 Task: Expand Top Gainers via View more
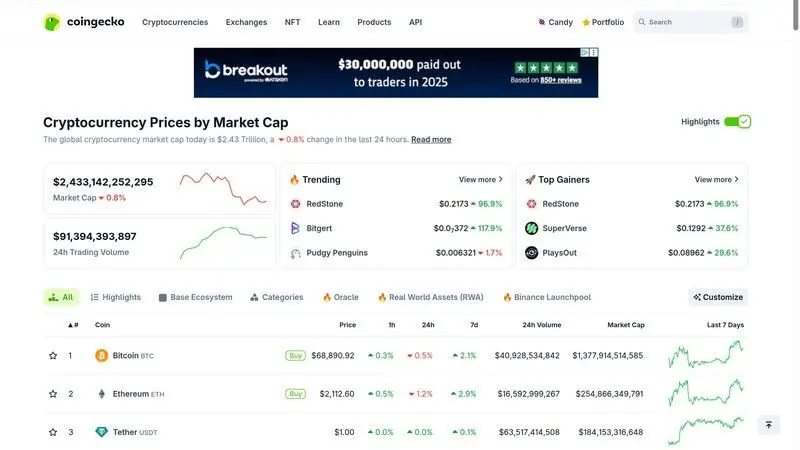[716, 180]
